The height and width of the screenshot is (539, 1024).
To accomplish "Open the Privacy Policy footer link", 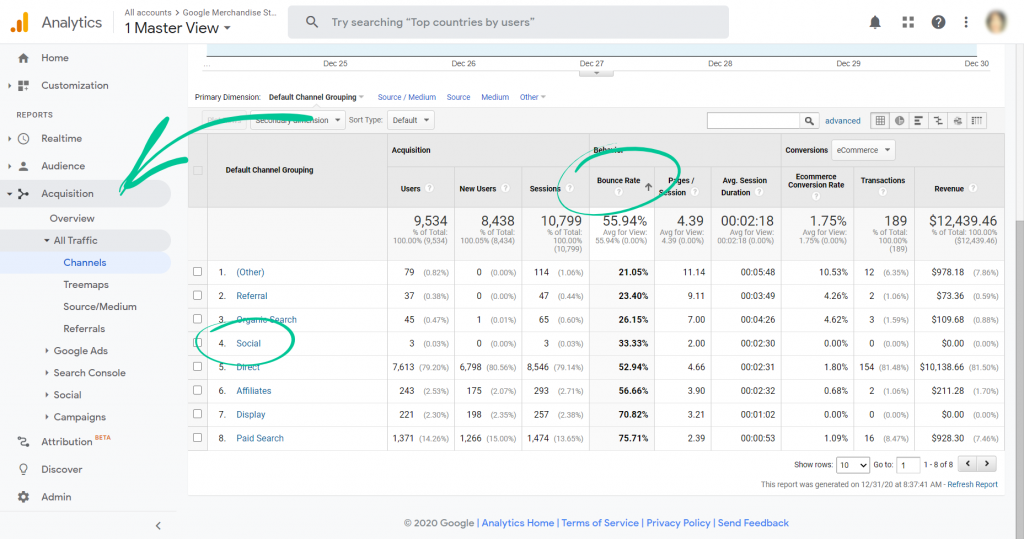I will [x=678, y=523].
